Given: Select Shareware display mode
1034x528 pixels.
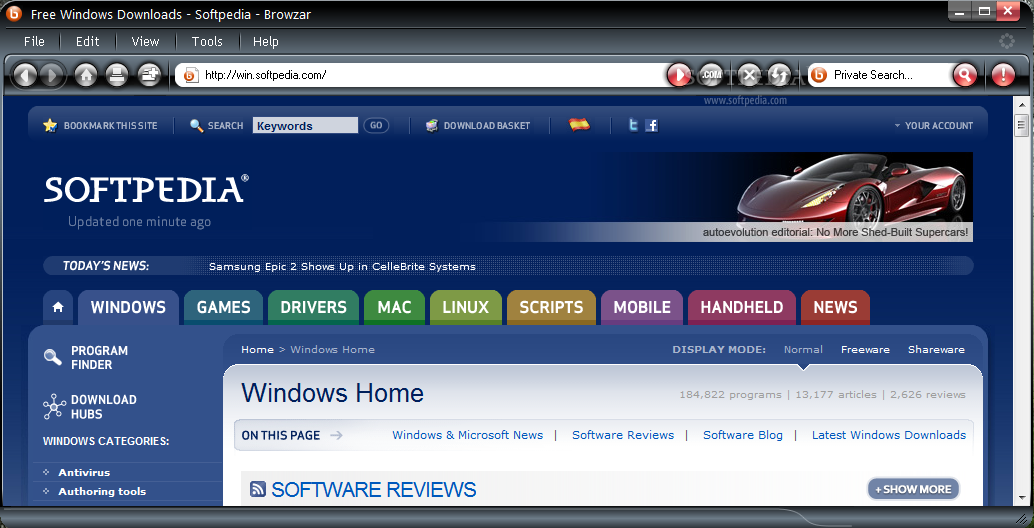Looking at the screenshot, I should [x=936, y=349].
